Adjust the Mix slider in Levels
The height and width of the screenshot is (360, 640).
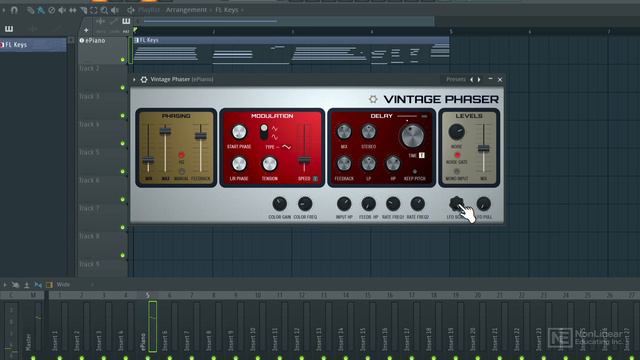(484, 148)
